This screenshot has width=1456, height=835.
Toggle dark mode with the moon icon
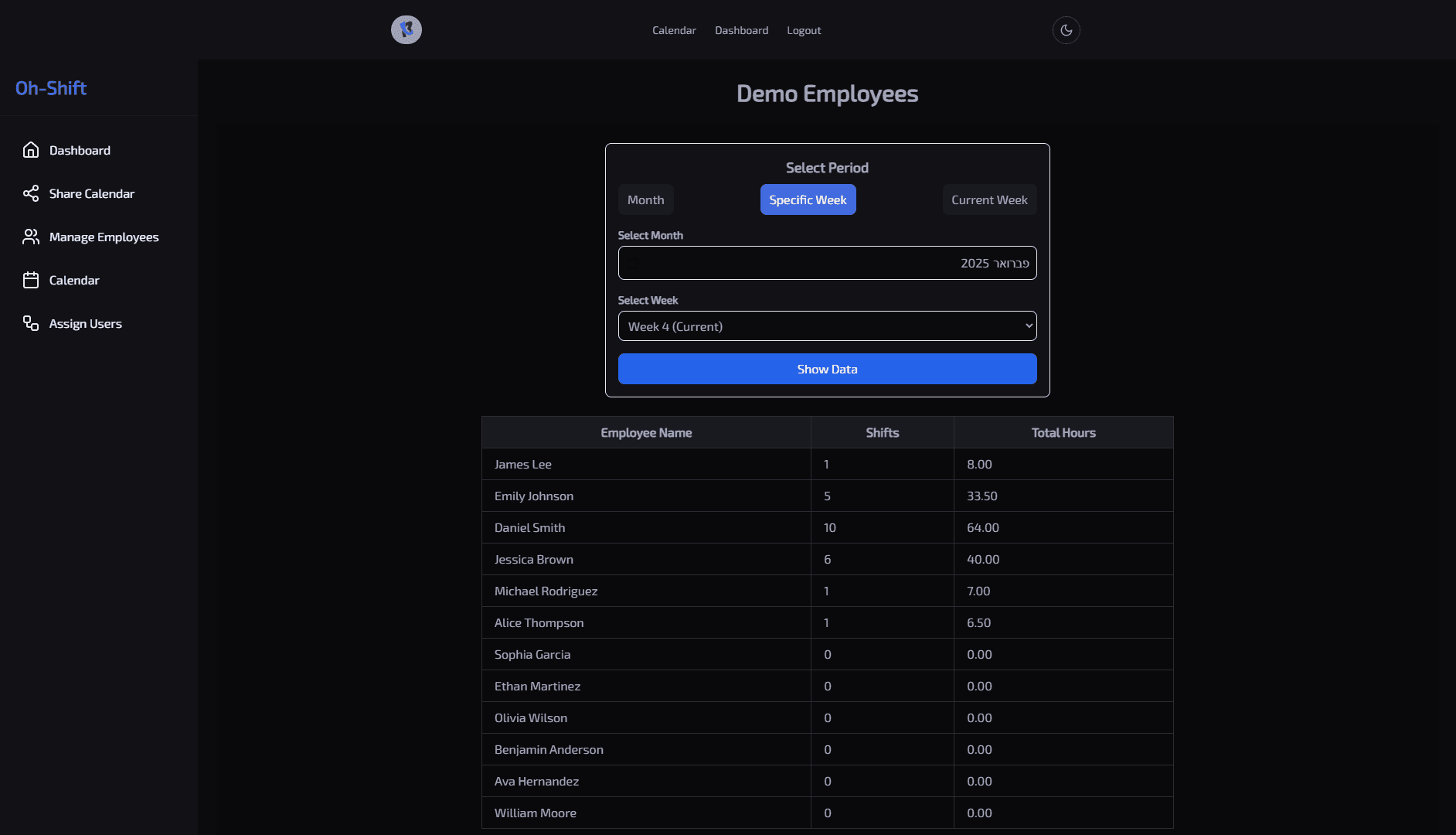[1066, 30]
